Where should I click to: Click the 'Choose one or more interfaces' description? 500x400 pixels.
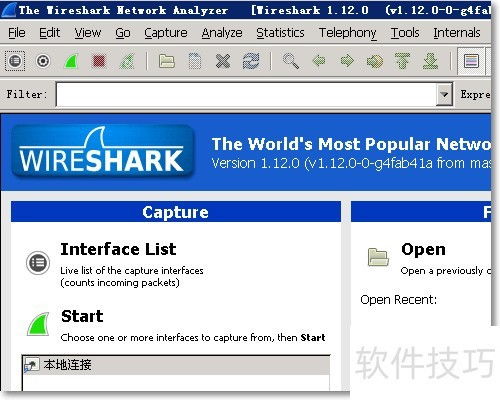[193, 337]
